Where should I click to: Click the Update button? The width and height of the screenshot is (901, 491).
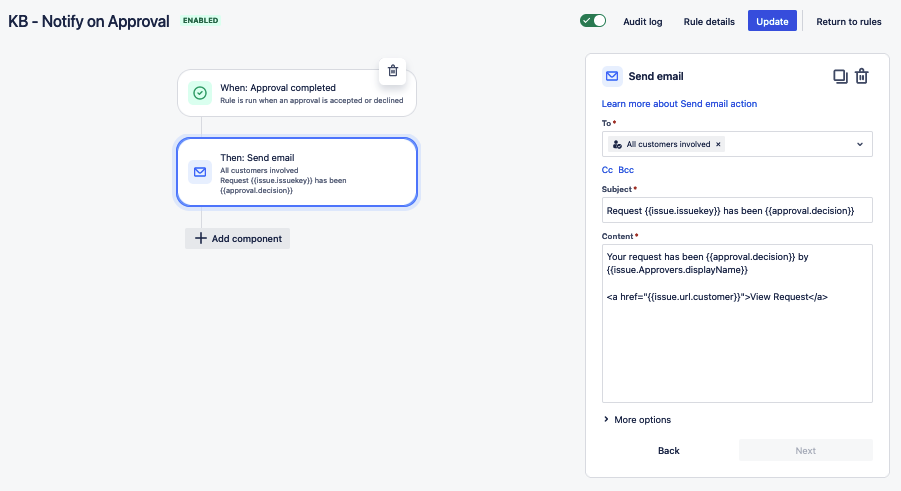pos(772,21)
